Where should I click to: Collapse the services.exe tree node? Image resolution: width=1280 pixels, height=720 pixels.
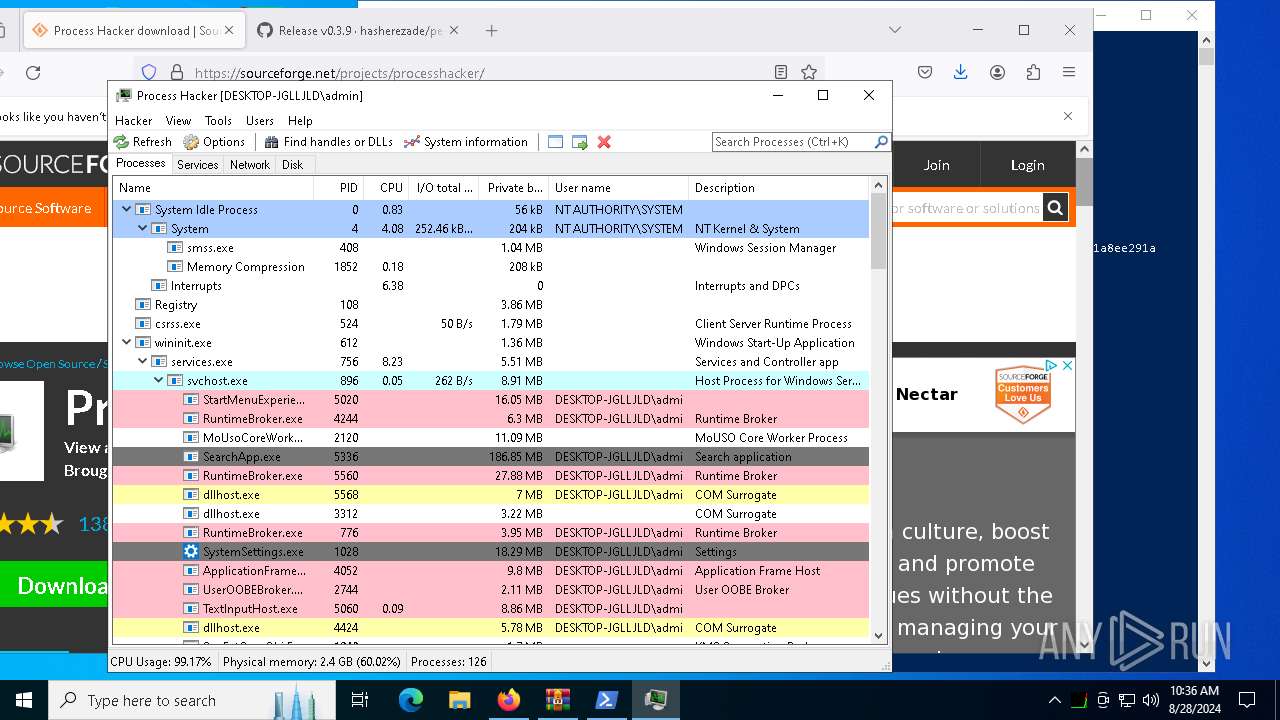coord(142,361)
